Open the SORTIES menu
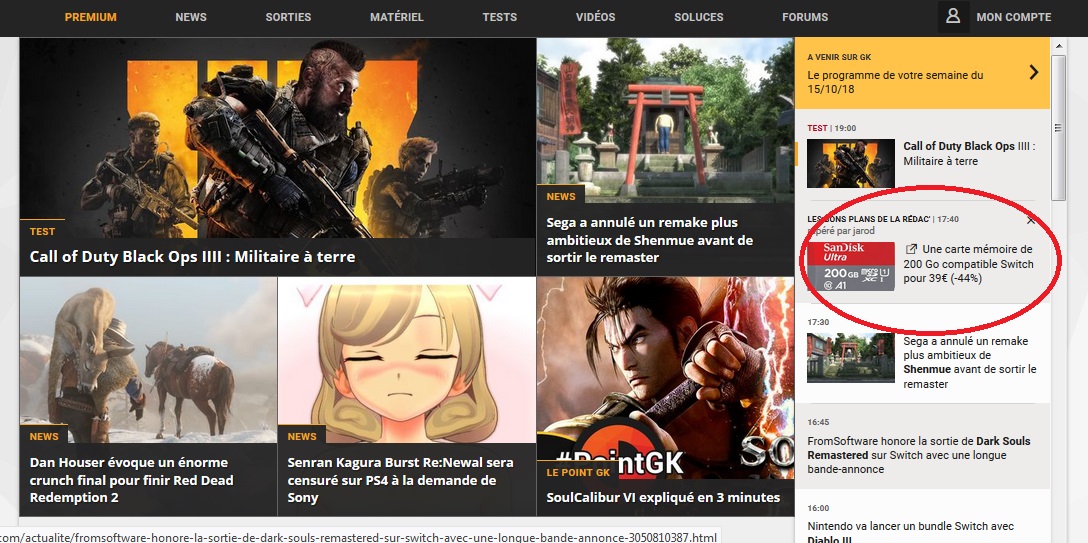1088x543 pixels. click(x=288, y=17)
